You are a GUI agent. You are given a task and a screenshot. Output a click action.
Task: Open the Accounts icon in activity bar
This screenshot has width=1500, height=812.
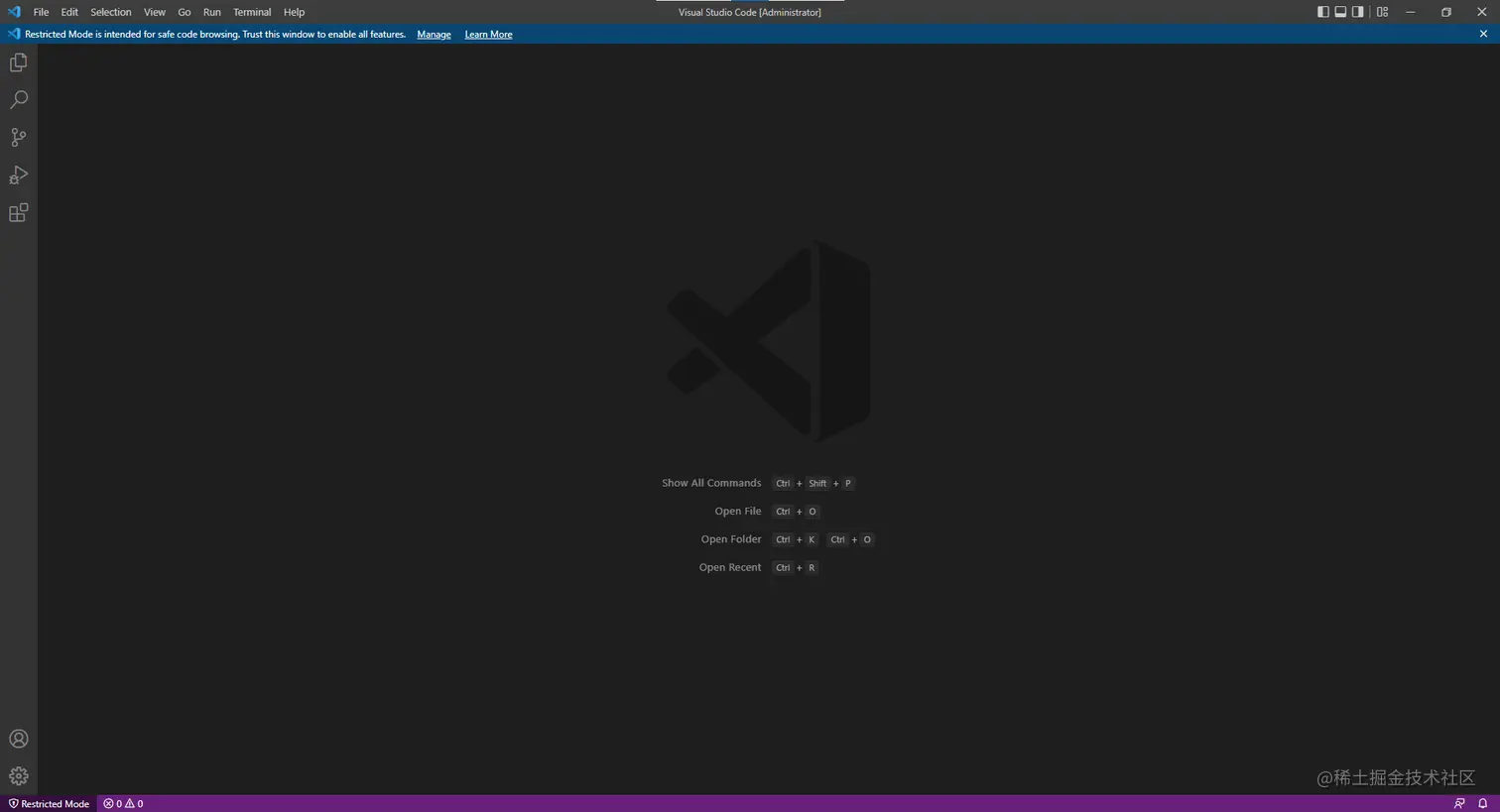tap(18, 739)
